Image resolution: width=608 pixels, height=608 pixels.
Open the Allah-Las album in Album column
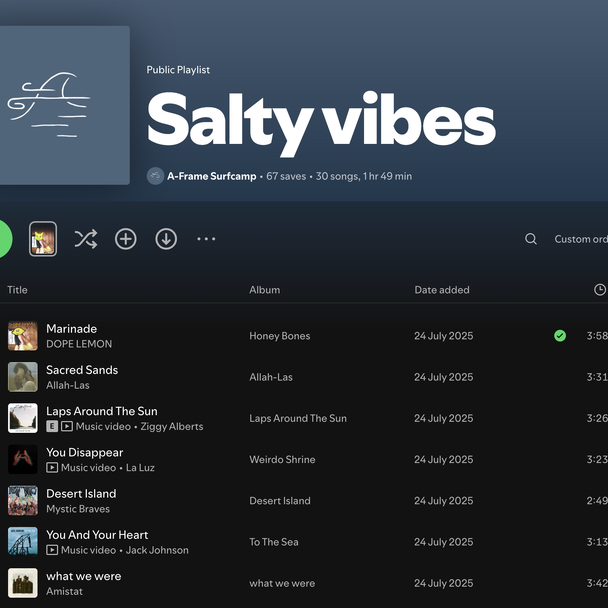click(x=271, y=377)
